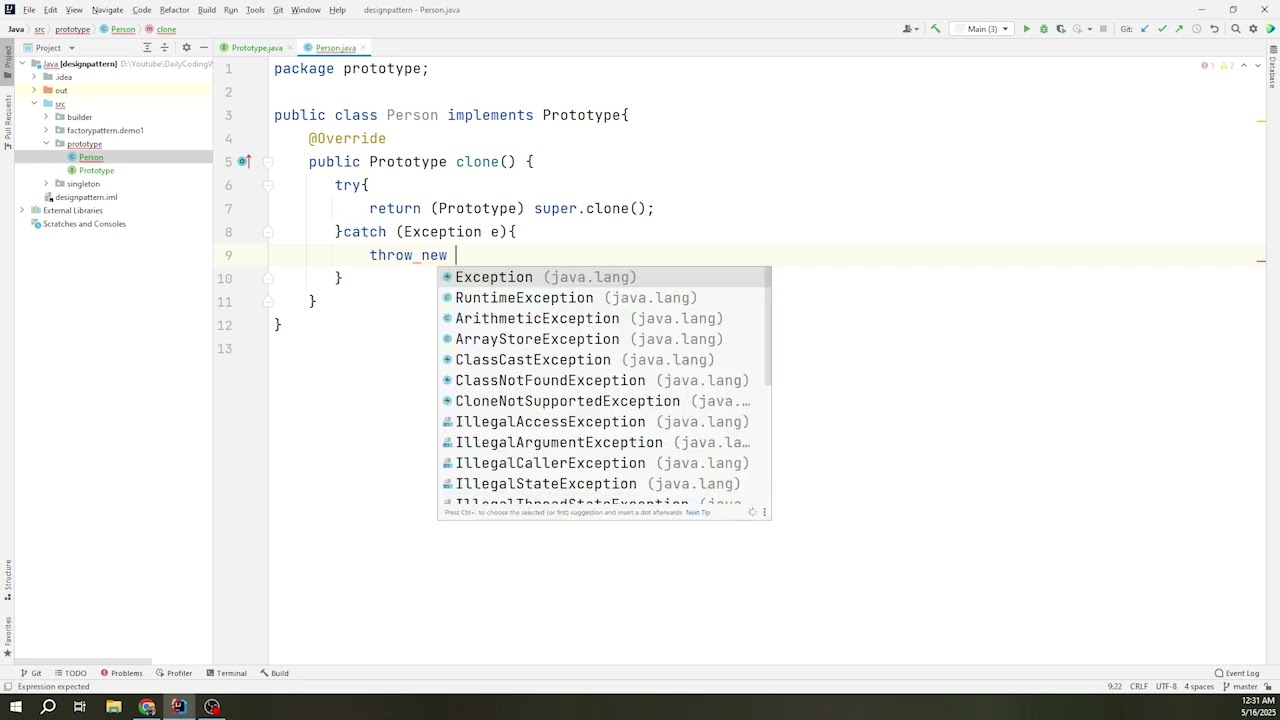Screen dimensions: 1280x720
Task: Start debugging with the bug icon
Action: (x=1043, y=29)
